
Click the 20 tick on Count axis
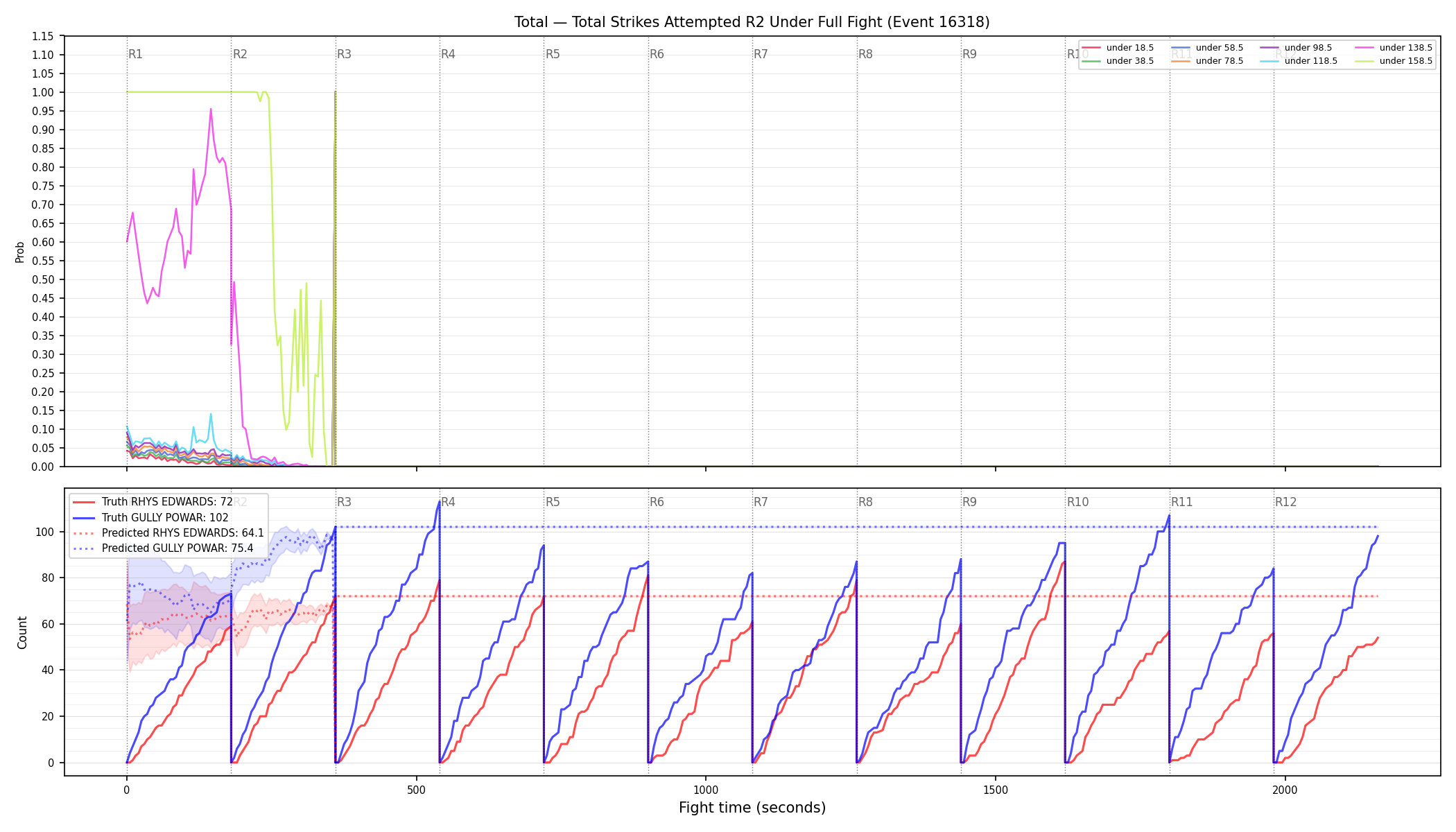click(49, 716)
